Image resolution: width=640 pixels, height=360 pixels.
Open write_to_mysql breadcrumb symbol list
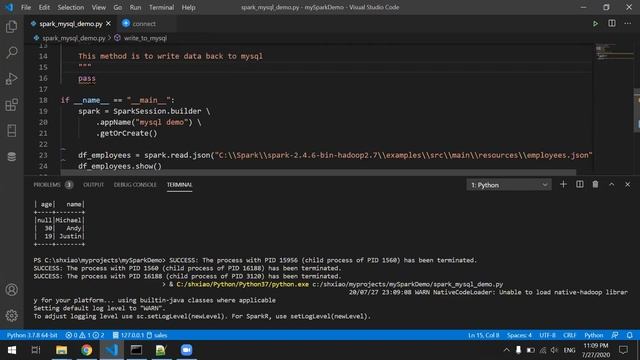pos(145,38)
